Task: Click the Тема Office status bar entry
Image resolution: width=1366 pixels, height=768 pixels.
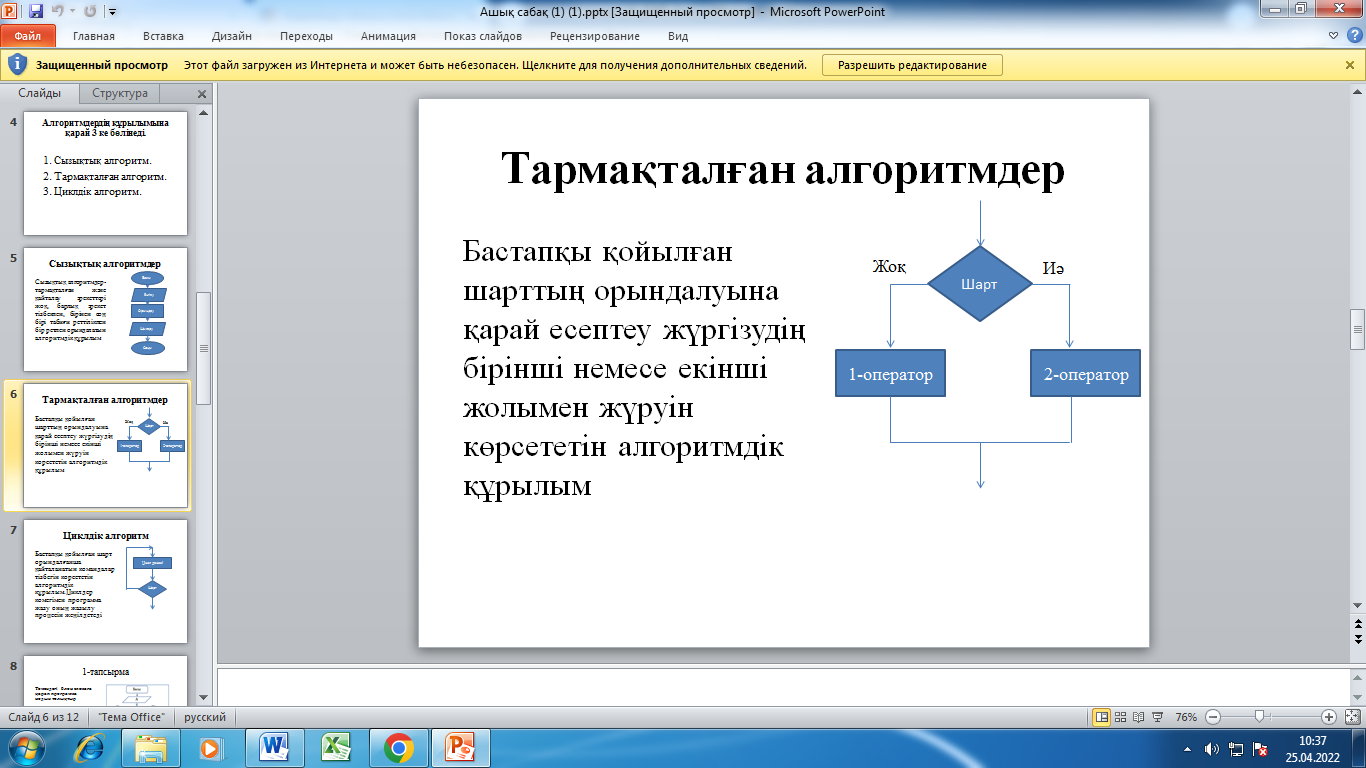Action: coord(132,717)
